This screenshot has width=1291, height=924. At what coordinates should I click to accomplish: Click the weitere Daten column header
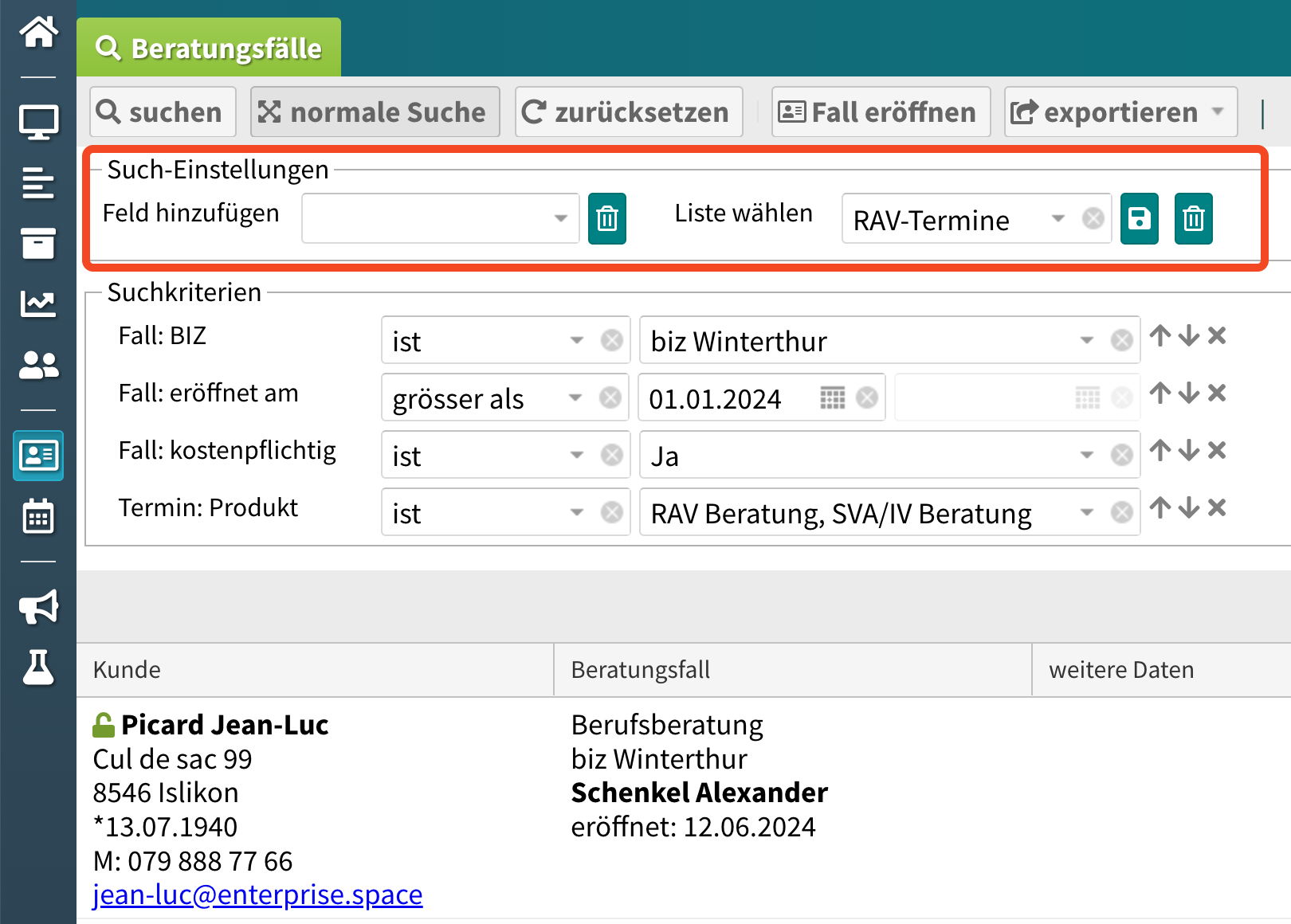pos(1162,670)
